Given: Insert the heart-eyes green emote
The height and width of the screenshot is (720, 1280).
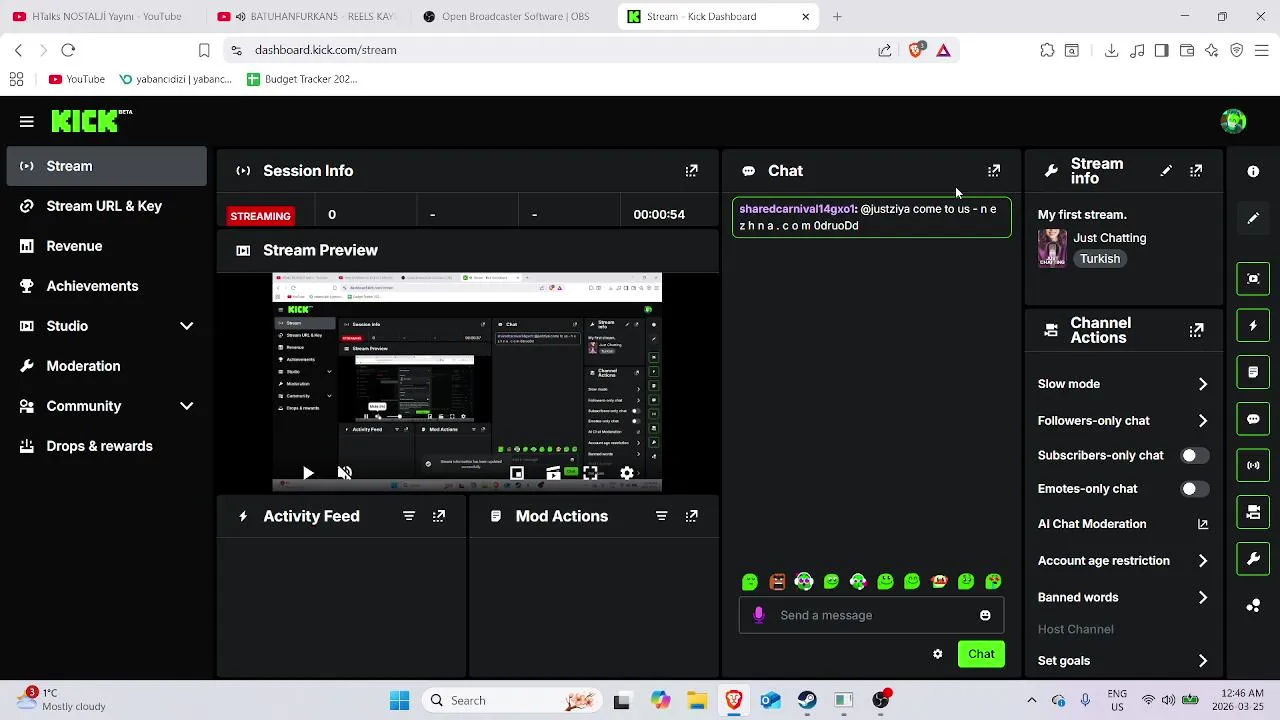Looking at the screenshot, I should [993, 582].
